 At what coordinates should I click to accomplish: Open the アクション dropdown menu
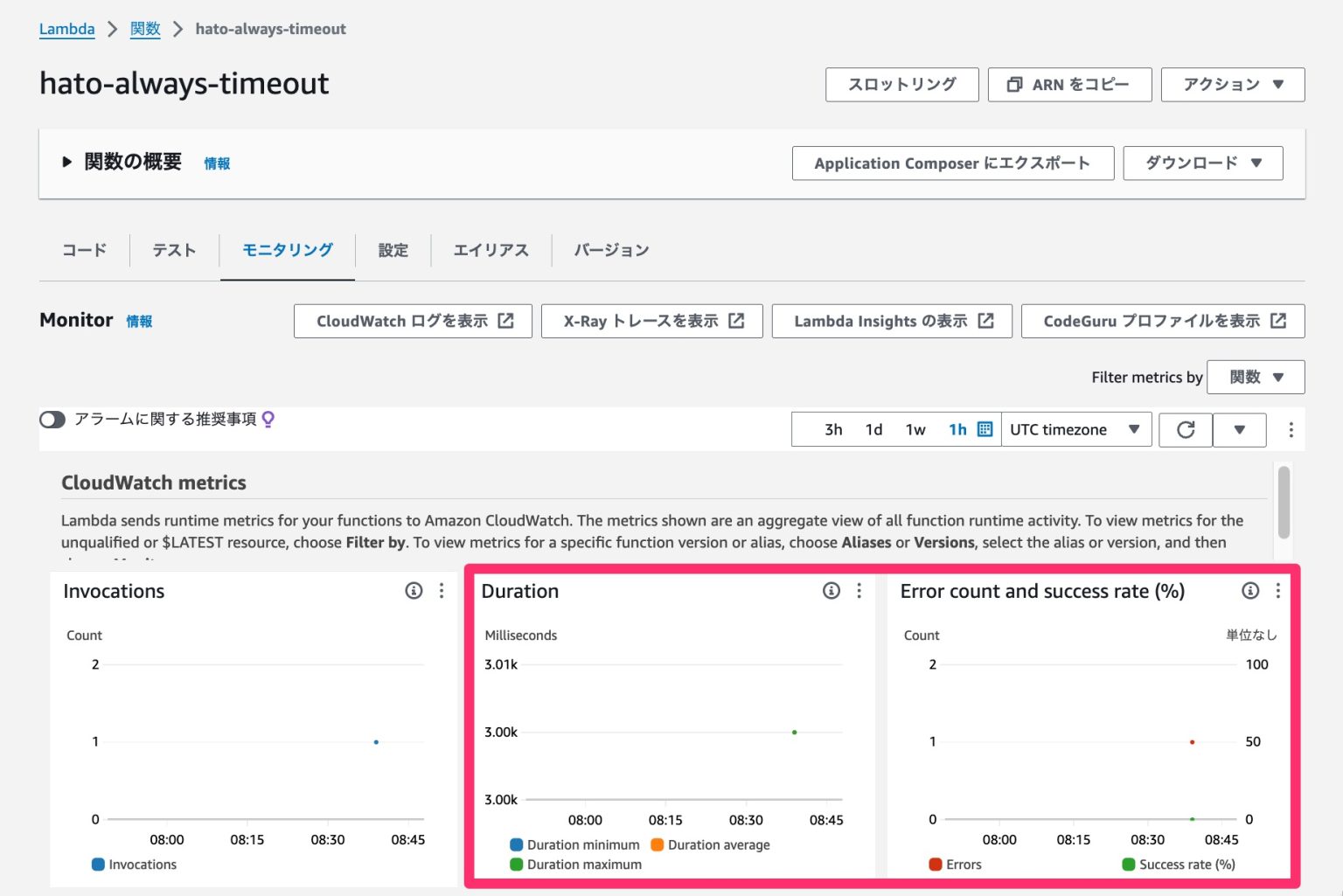[x=1232, y=85]
